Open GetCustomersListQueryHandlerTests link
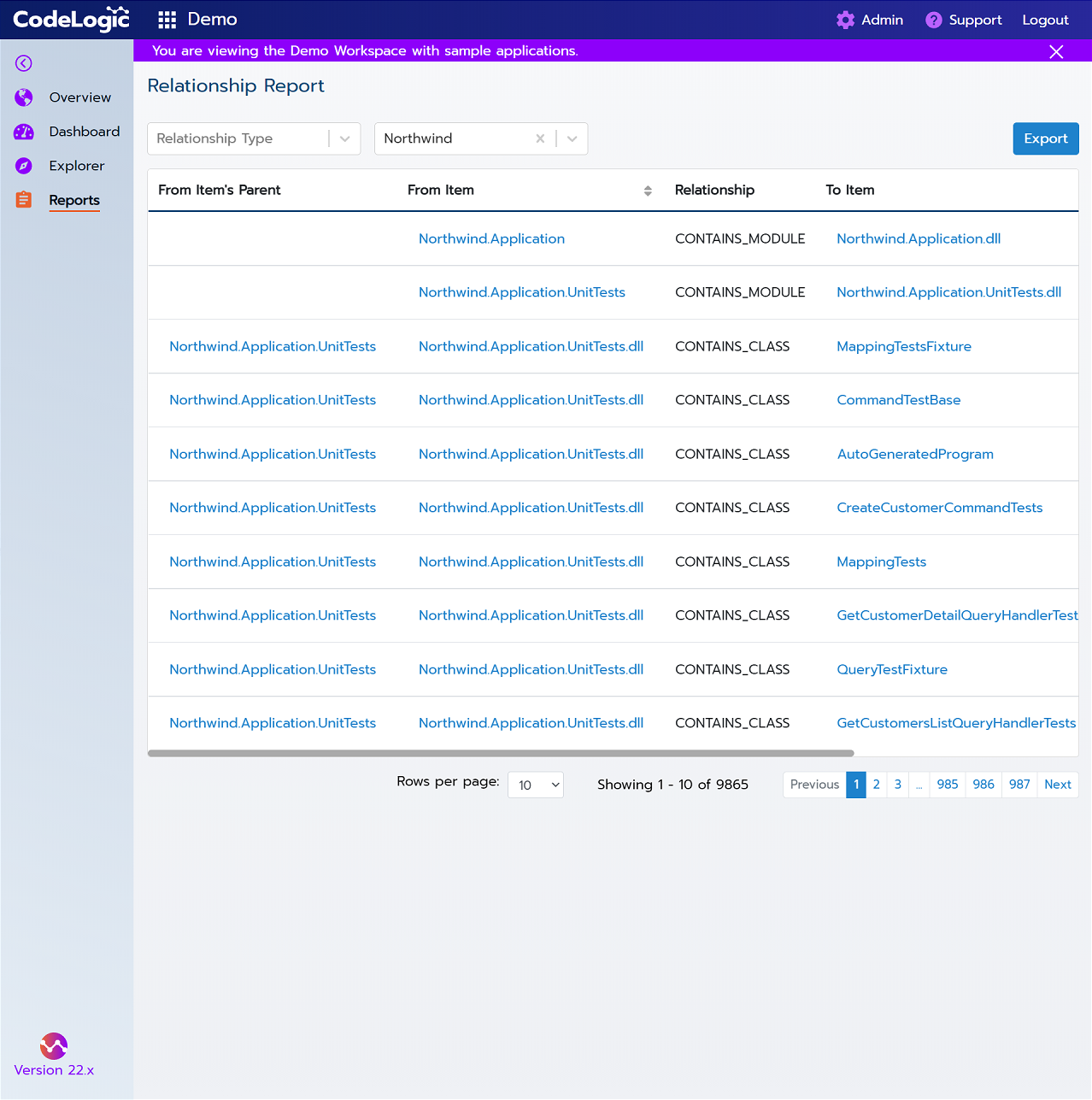This screenshot has height=1100, width=1092. [x=956, y=723]
